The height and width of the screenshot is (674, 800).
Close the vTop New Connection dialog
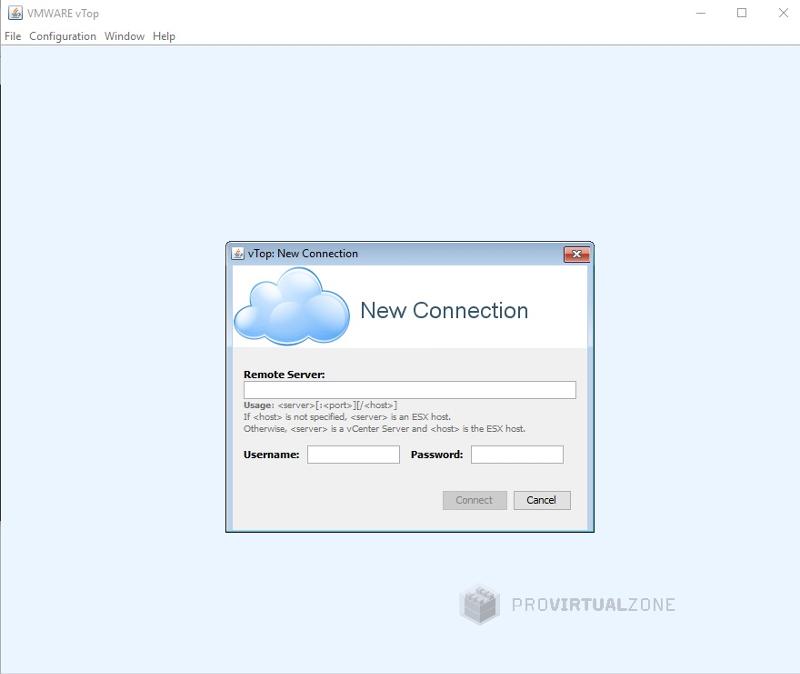[x=576, y=254]
